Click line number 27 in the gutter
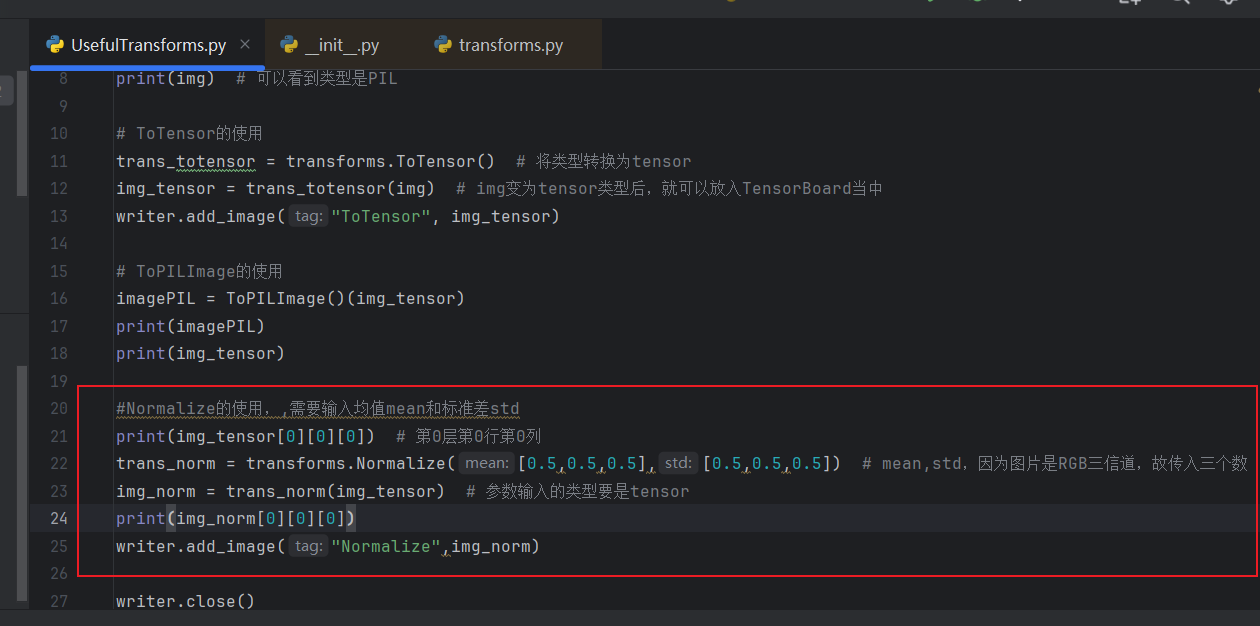This screenshot has width=1260, height=626. (58, 601)
